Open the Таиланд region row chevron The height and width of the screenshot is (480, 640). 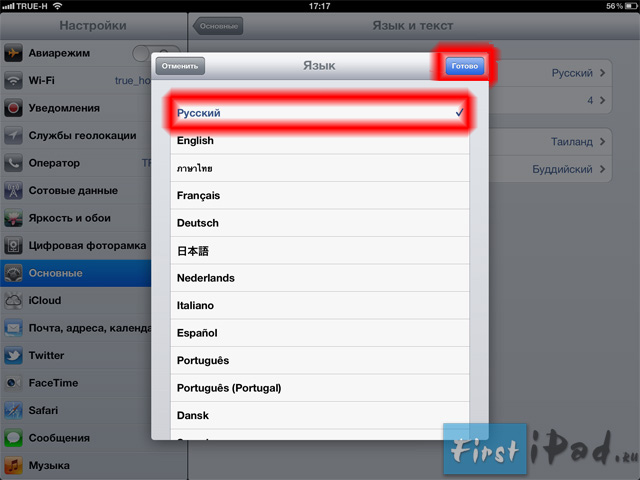(x=602, y=142)
